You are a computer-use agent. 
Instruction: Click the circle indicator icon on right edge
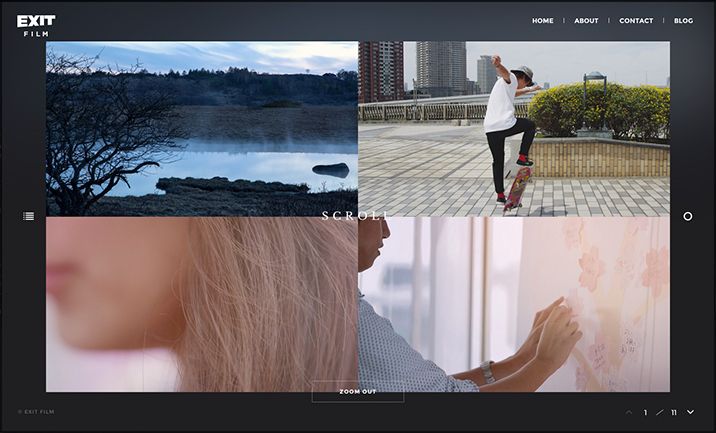pos(687,216)
